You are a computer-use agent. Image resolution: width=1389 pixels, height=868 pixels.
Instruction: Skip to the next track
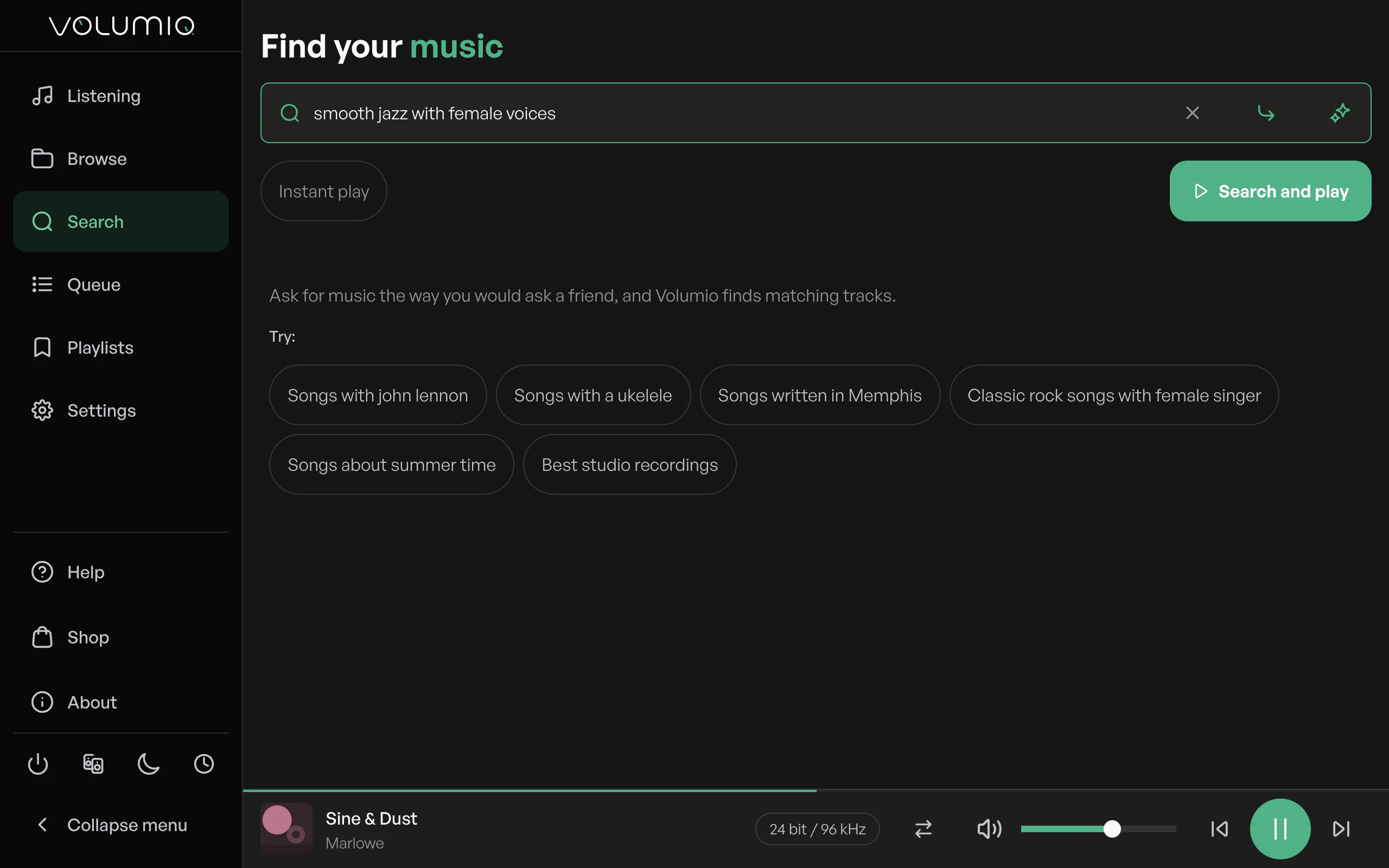pyautogui.click(x=1341, y=829)
